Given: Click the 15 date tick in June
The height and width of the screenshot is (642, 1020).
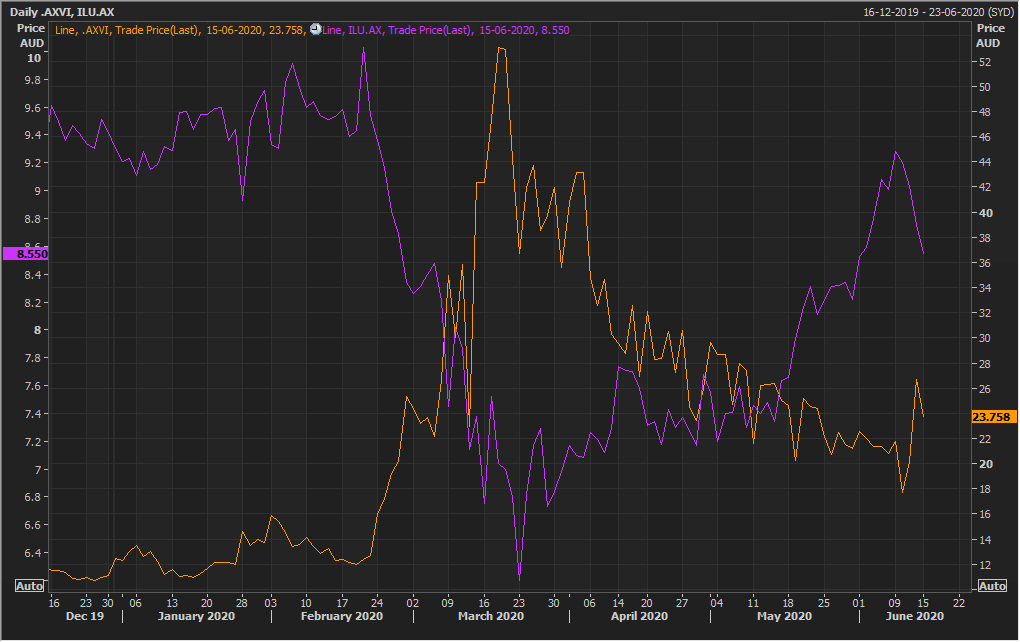Looking at the screenshot, I should [x=923, y=603].
